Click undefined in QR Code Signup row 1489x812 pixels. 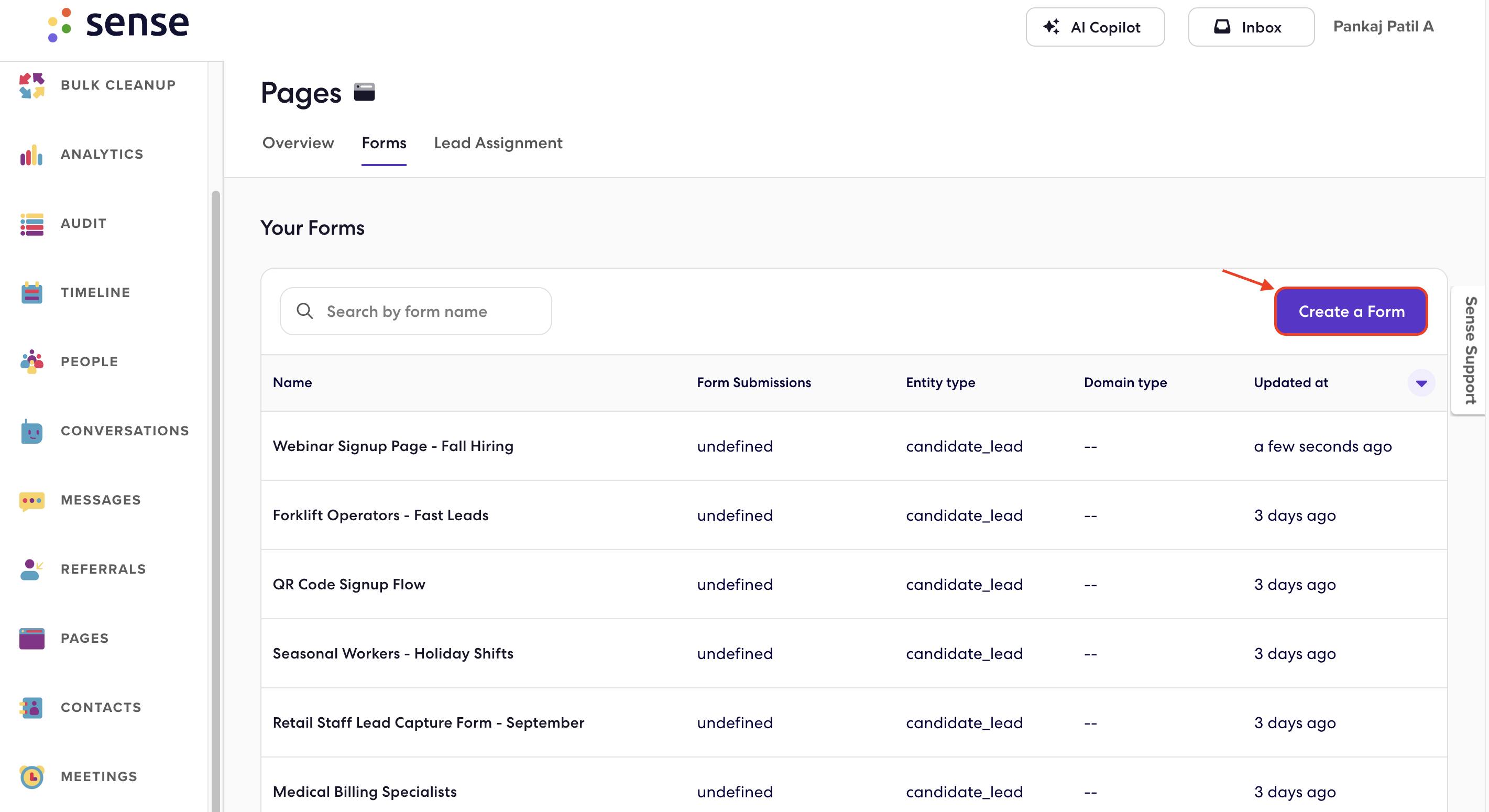[x=735, y=584]
